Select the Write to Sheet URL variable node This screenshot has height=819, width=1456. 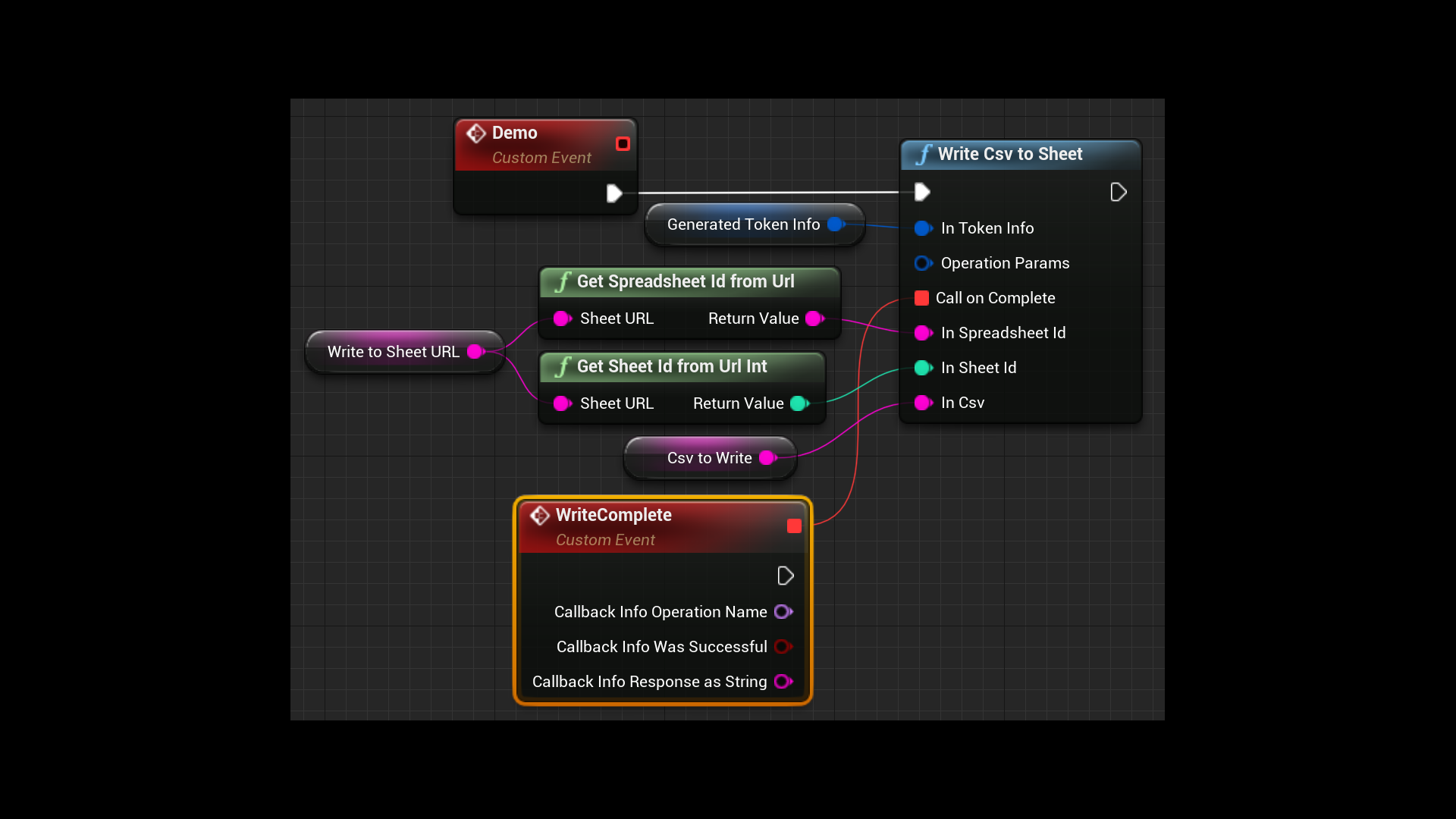click(x=393, y=352)
